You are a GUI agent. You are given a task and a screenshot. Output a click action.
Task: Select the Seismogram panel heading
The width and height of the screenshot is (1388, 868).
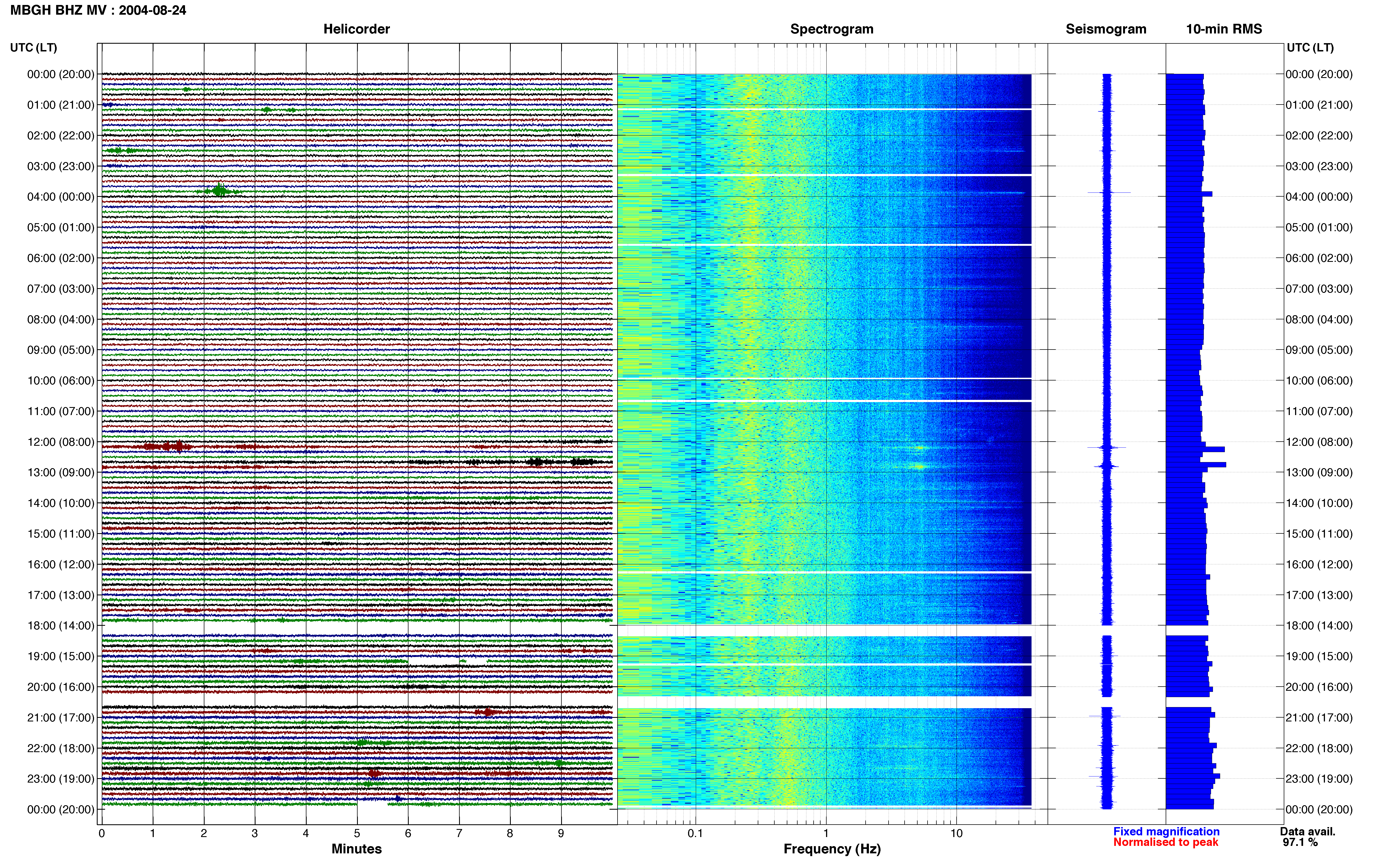(1106, 29)
